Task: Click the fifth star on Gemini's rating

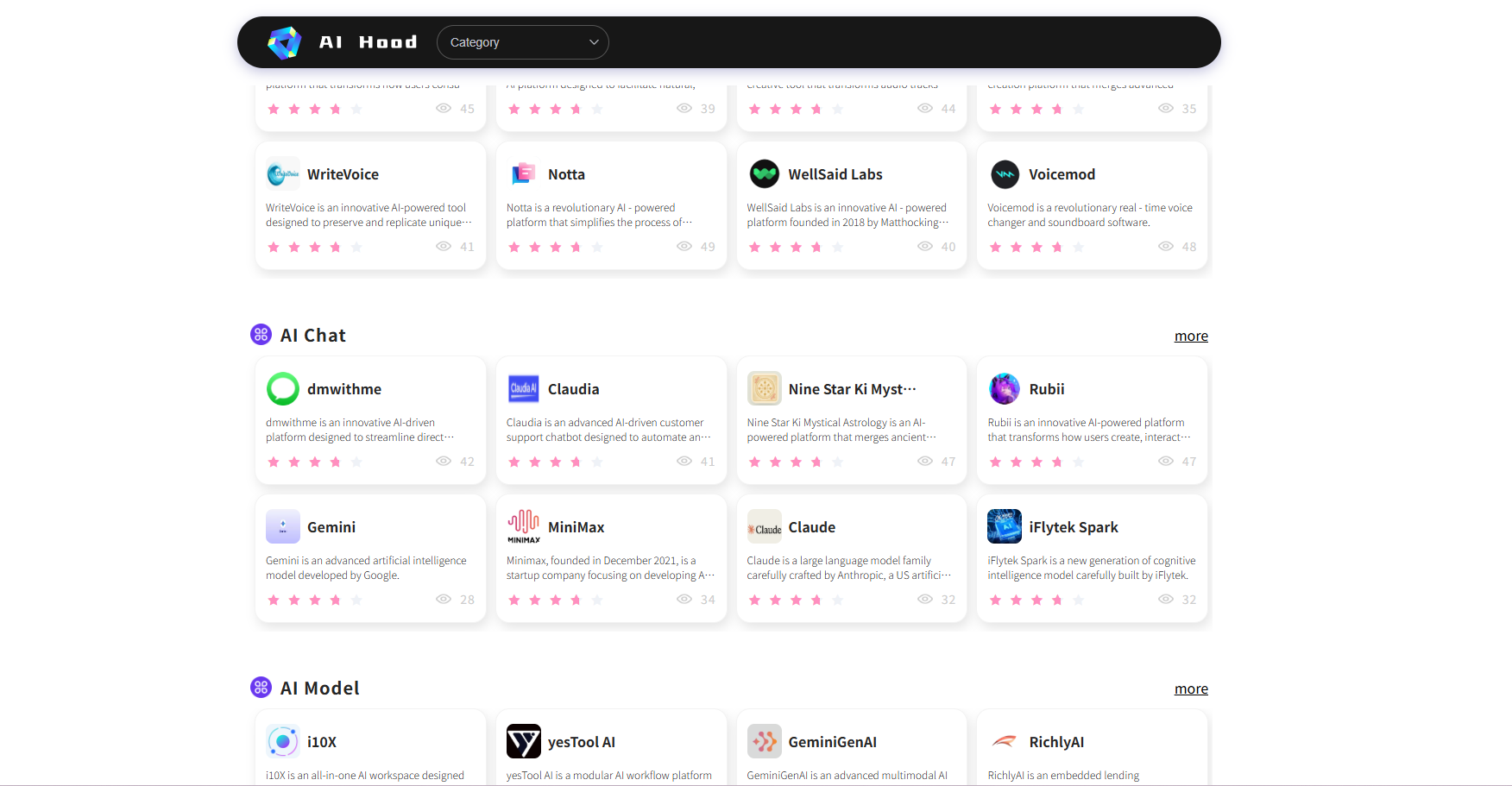Action: coord(356,600)
